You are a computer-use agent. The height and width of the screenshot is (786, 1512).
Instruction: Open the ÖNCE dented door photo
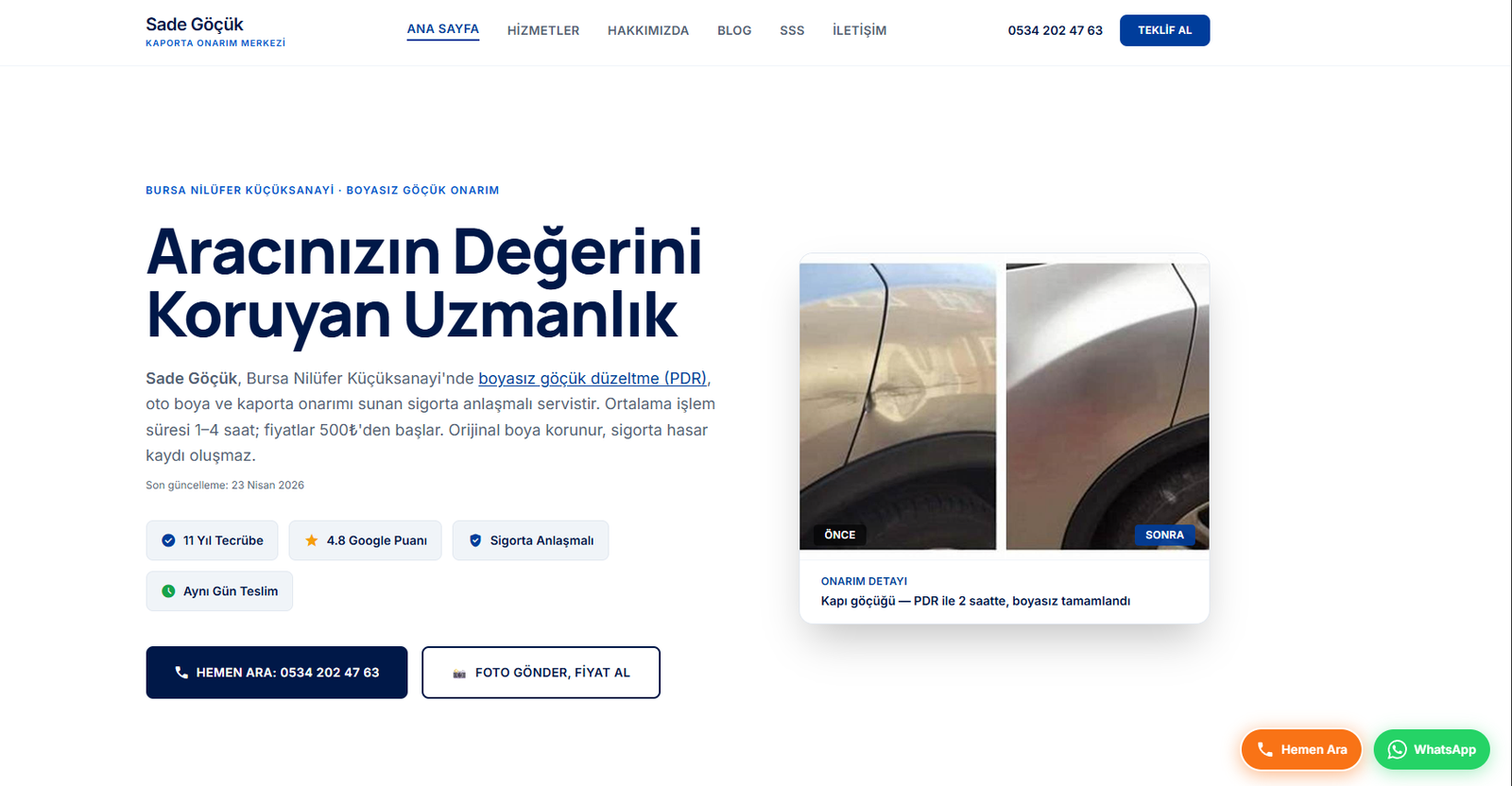click(898, 406)
